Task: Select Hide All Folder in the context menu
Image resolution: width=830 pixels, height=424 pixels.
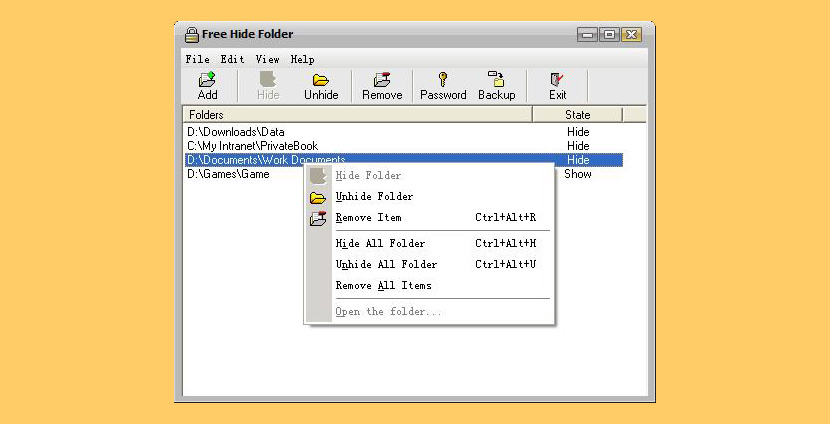Action: click(429, 243)
